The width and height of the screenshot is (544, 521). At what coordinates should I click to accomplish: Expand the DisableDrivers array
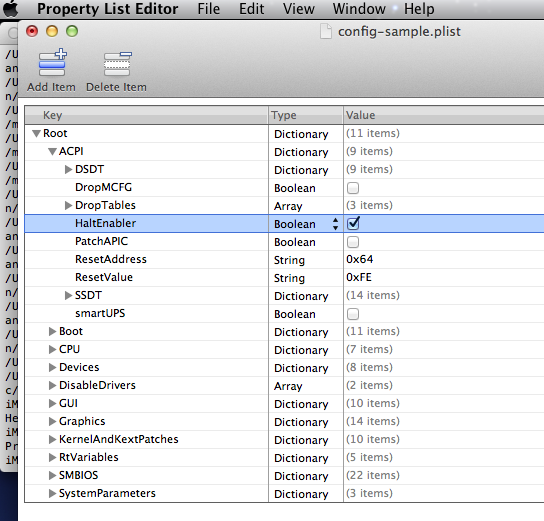pyautogui.click(x=52, y=385)
